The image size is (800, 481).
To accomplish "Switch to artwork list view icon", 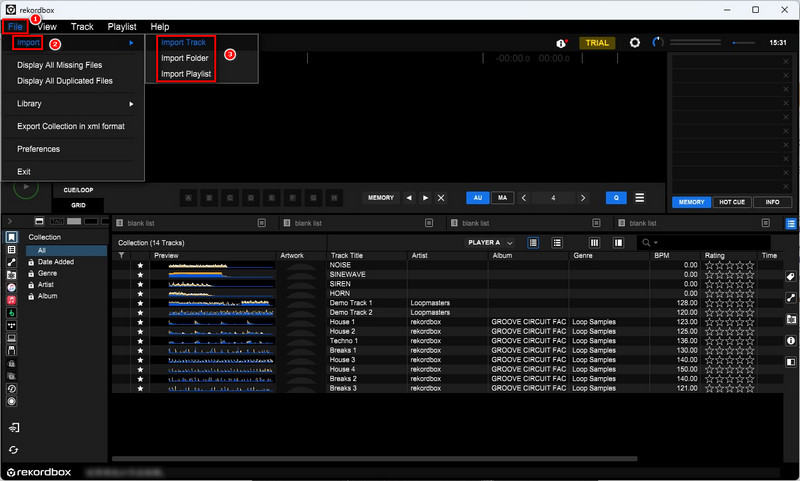I will (533, 243).
